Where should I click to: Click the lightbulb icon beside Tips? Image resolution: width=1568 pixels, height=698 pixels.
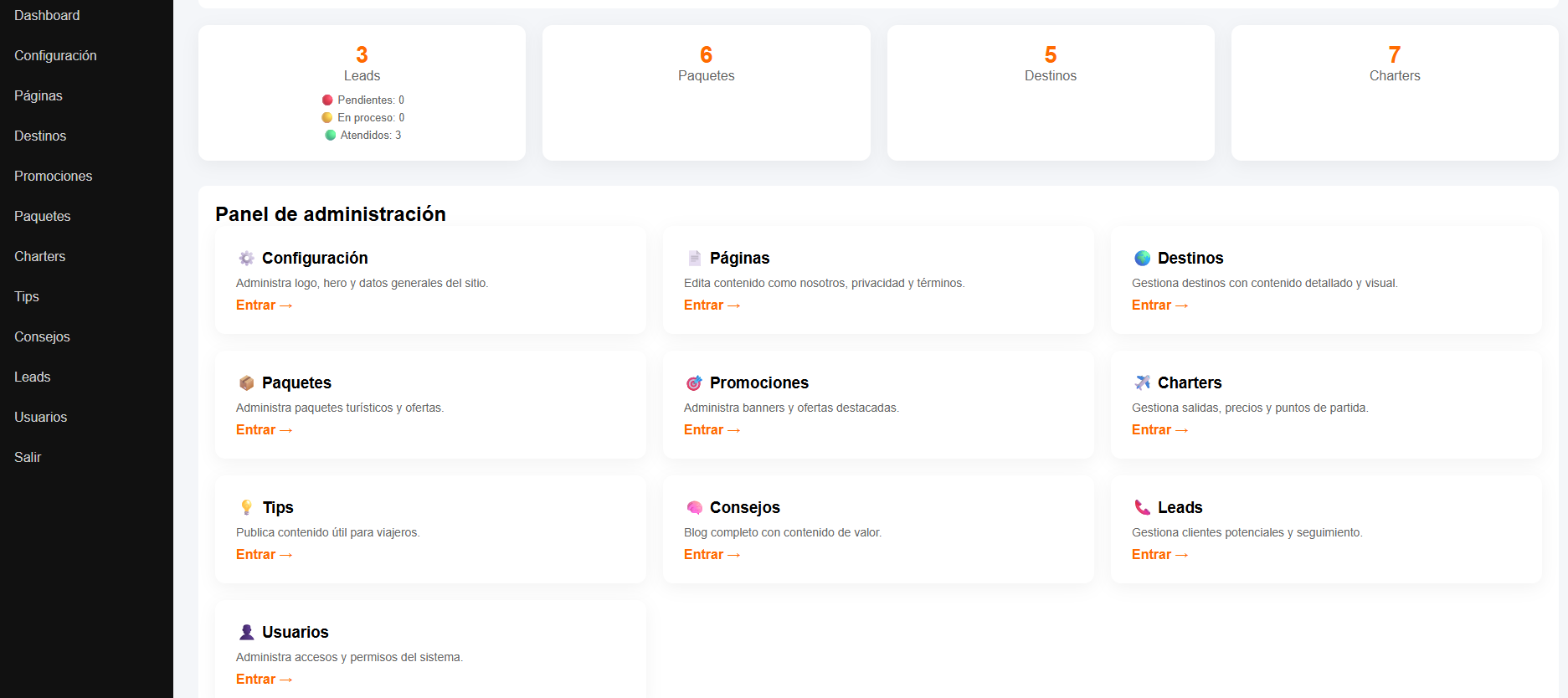tap(246, 507)
